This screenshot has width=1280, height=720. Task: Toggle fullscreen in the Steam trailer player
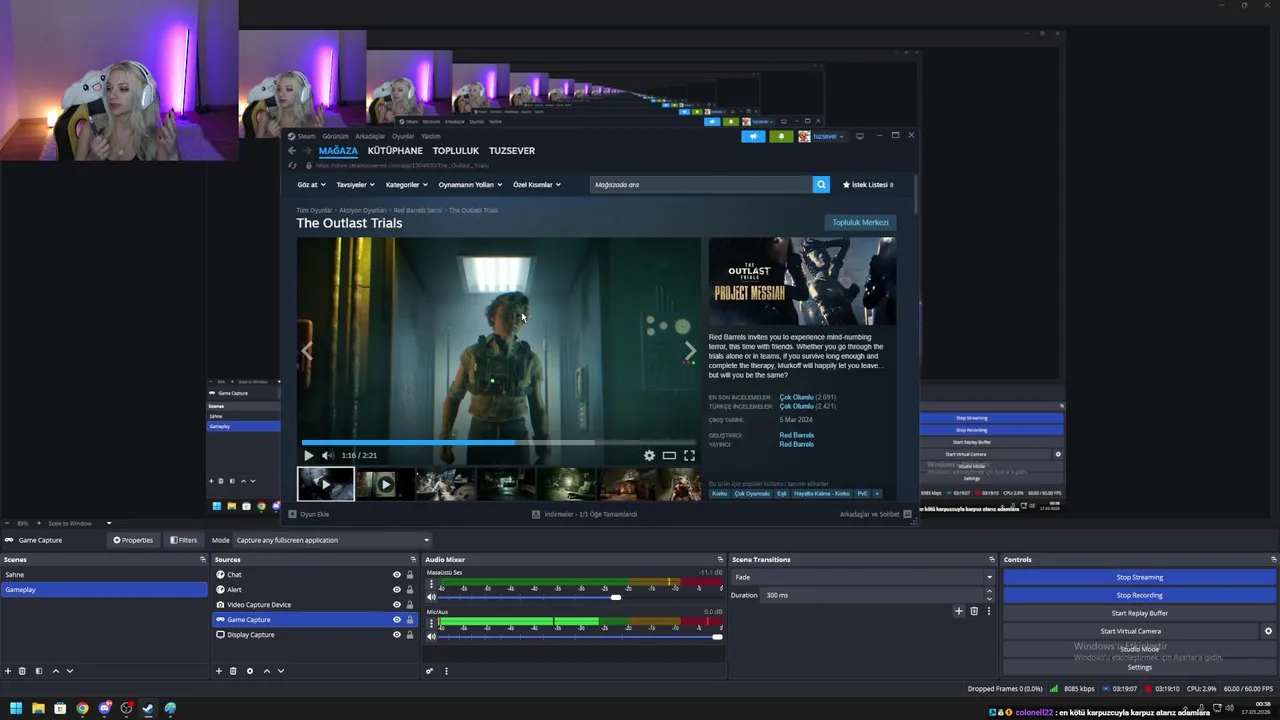click(689, 456)
